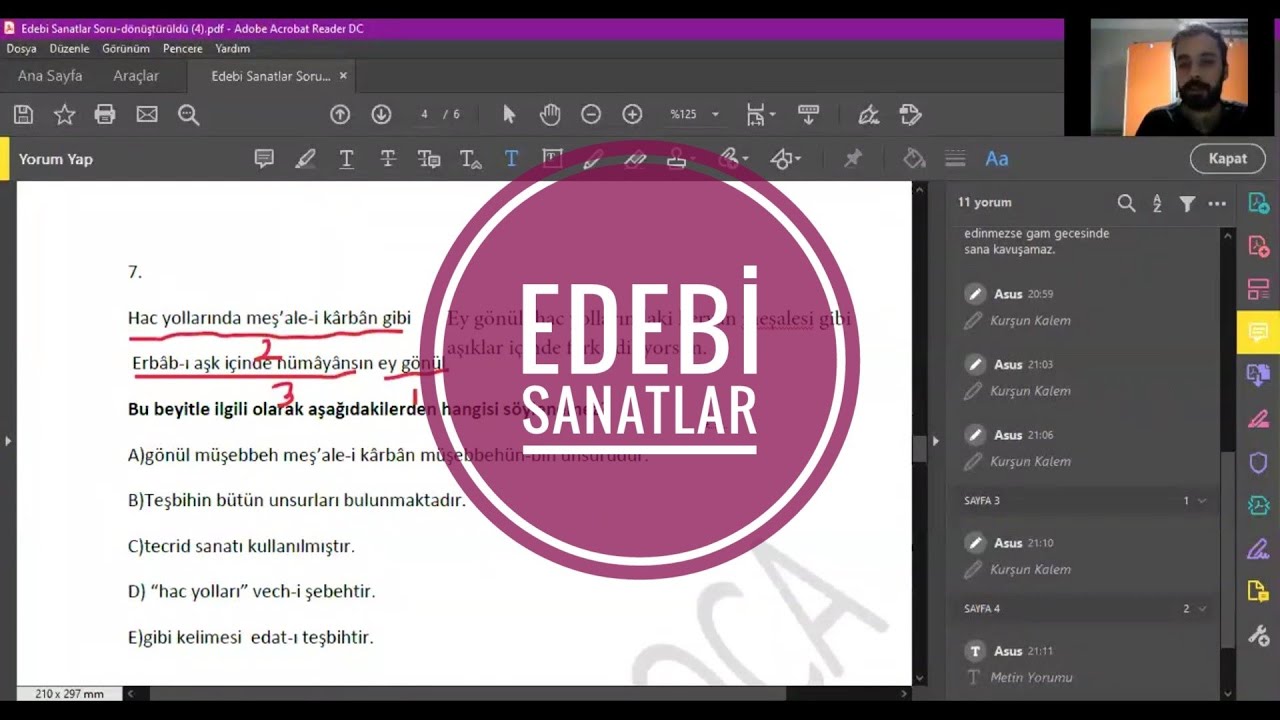Select the highlighter text tool
Screen dimensions: 1280x720
305,159
